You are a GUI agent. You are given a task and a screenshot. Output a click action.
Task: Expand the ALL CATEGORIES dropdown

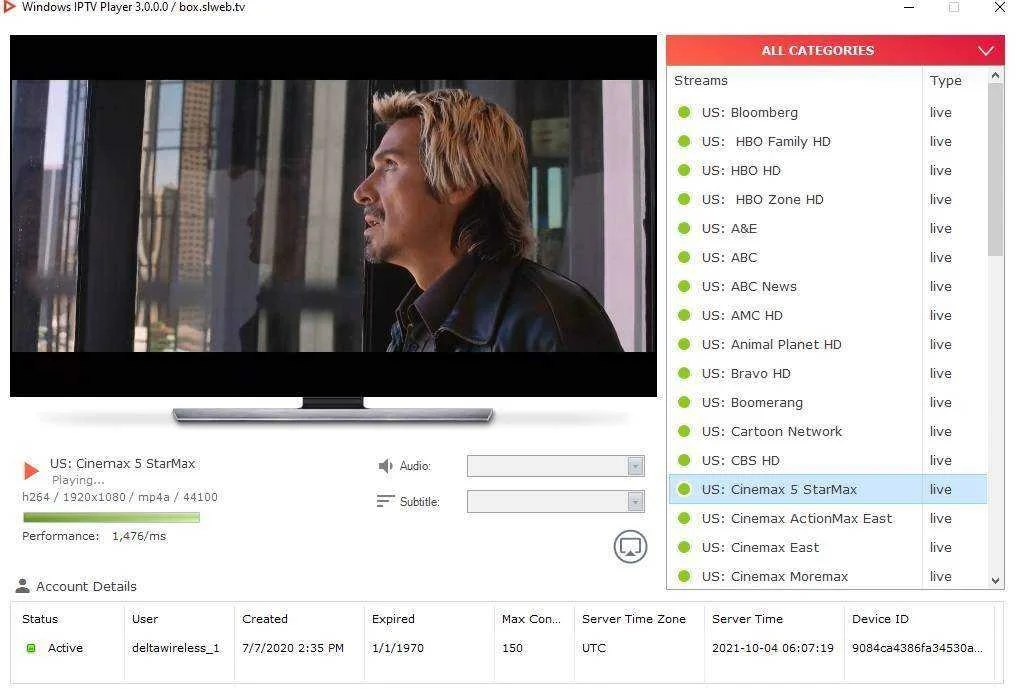point(835,50)
